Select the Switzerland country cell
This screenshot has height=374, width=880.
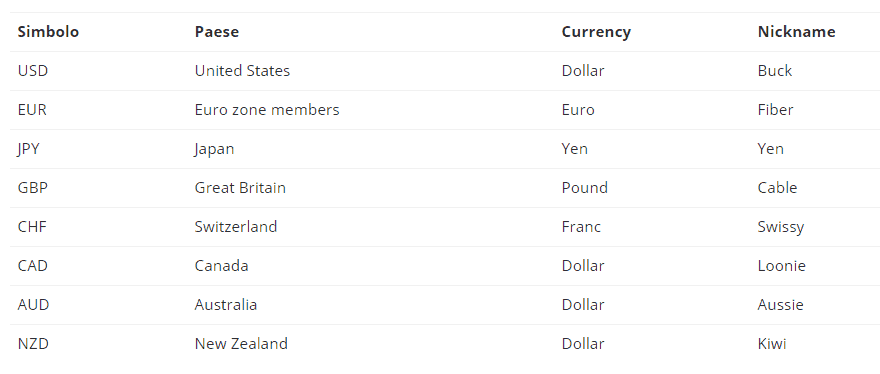click(x=236, y=227)
